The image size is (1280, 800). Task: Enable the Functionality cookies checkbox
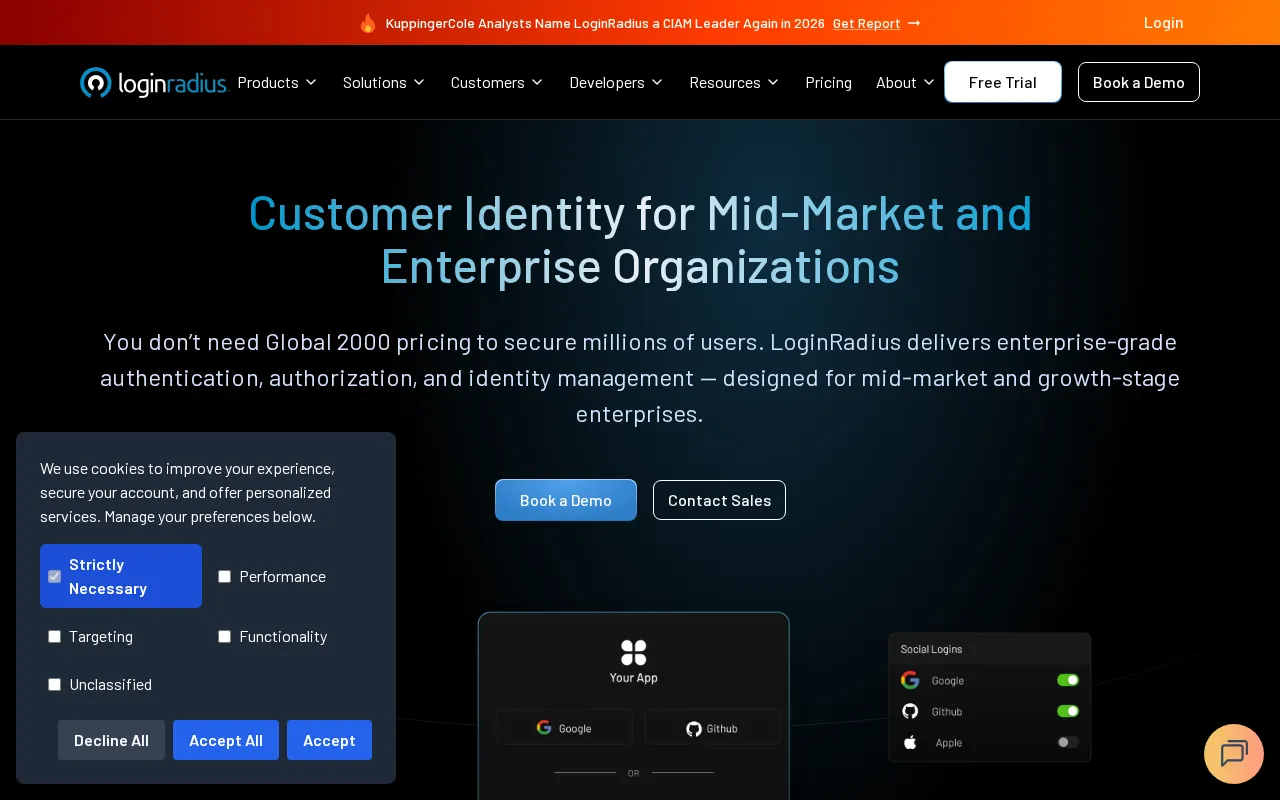225,636
